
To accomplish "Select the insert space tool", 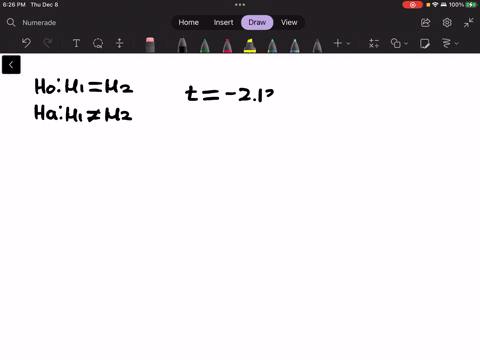I will [119, 43].
